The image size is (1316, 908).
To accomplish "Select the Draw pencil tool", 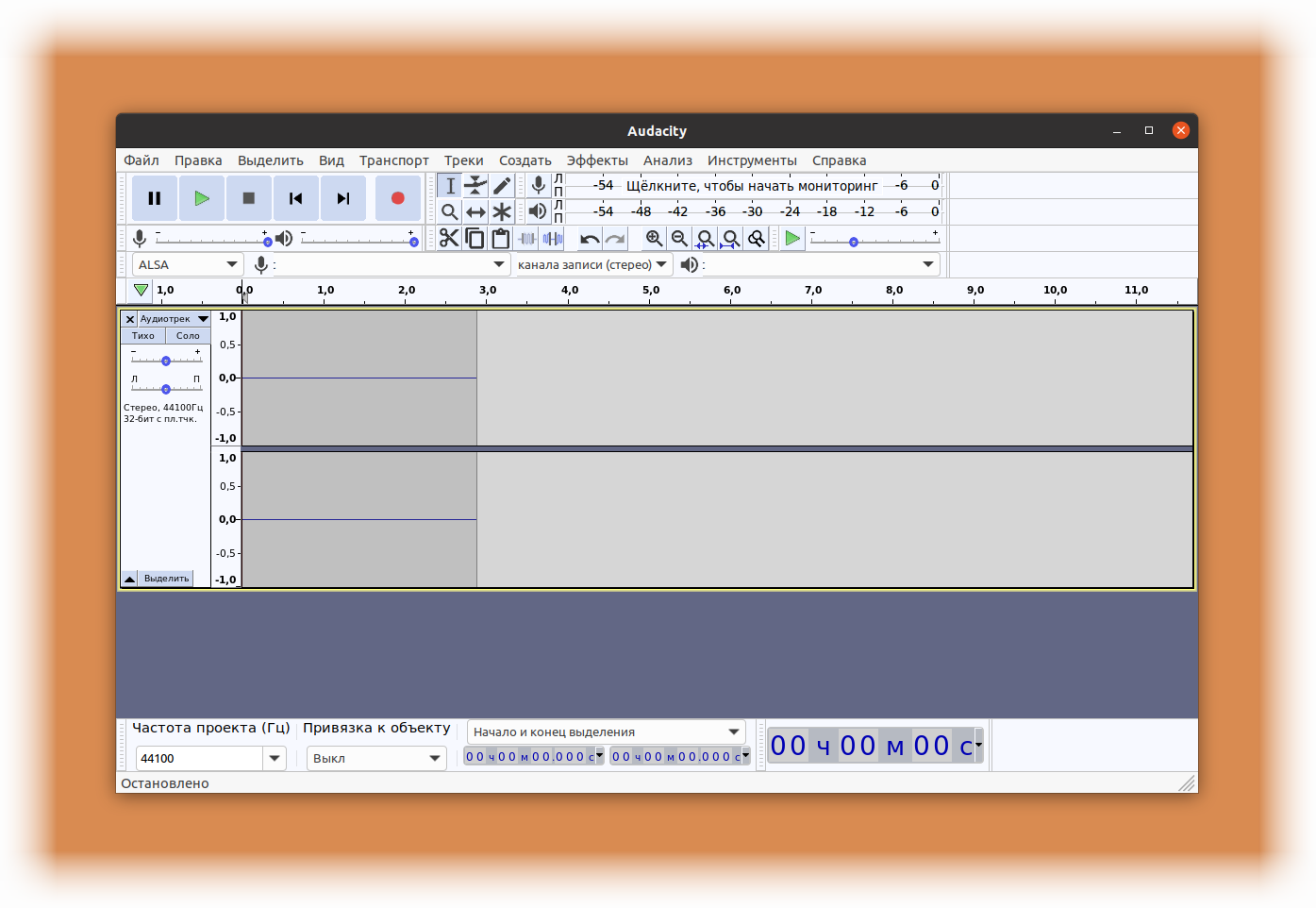I will tap(501, 186).
